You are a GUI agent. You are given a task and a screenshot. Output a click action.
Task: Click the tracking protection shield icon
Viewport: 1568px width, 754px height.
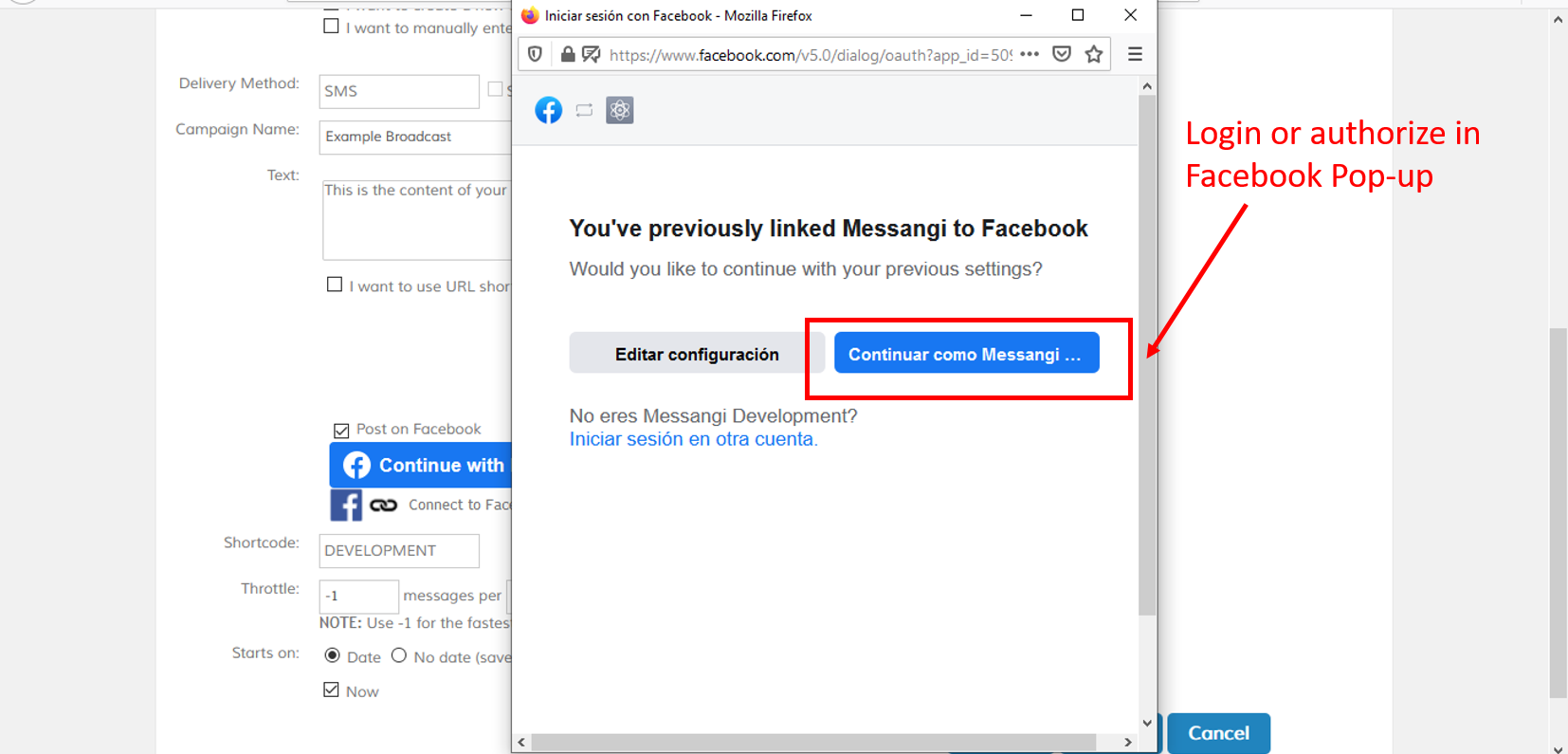[x=535, y=54]
